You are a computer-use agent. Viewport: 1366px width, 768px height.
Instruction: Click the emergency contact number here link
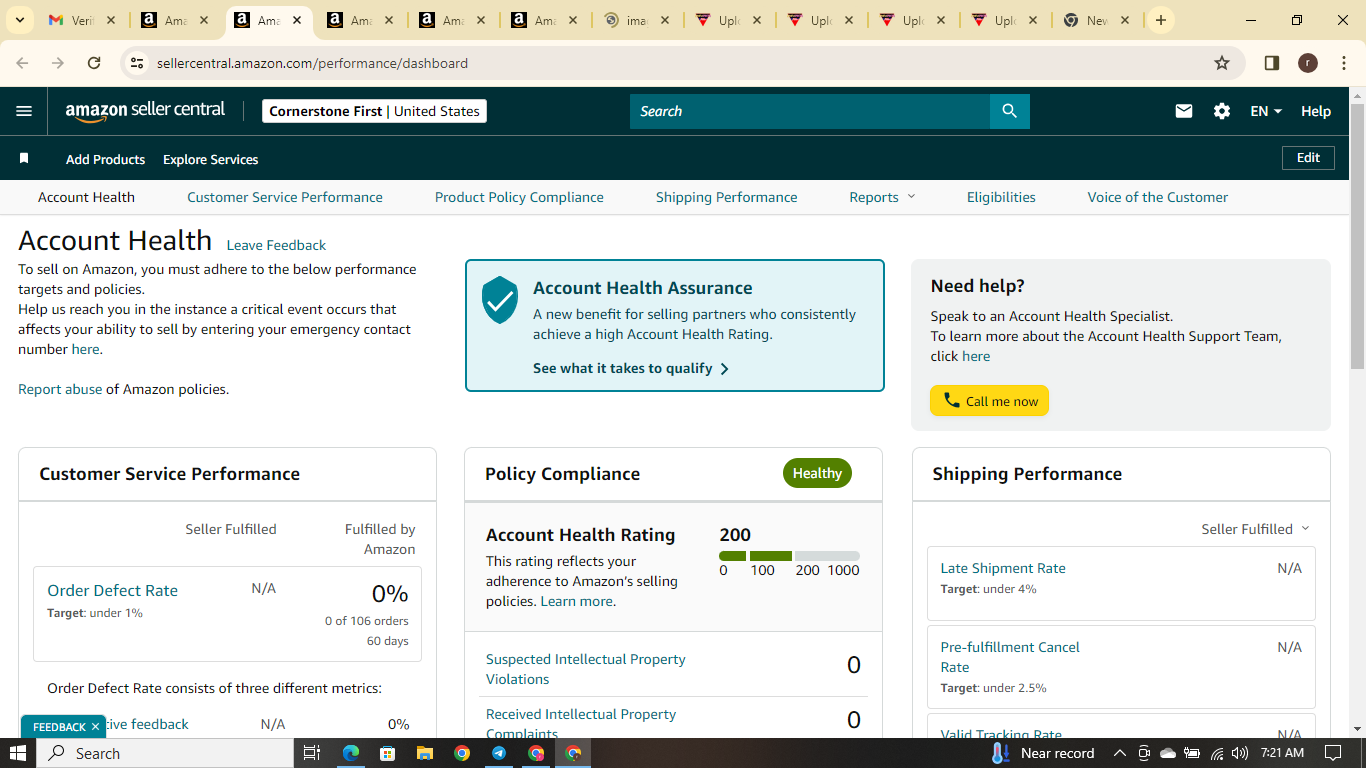point(86,349)
